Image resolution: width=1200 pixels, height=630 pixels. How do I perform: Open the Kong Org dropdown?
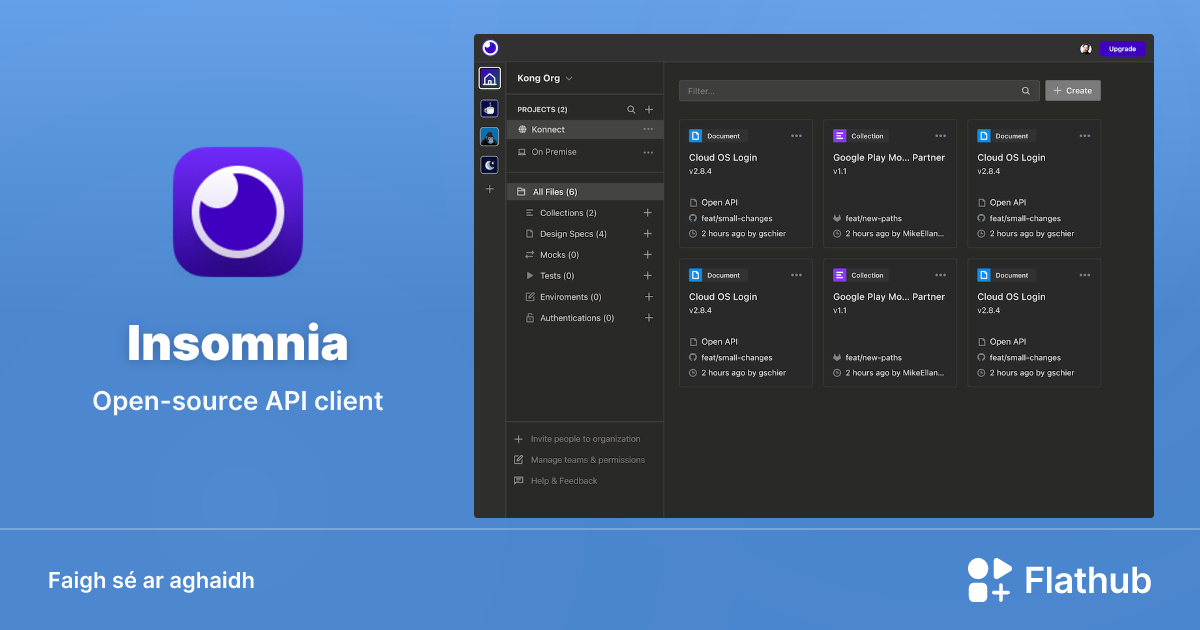tap(543, 78)
